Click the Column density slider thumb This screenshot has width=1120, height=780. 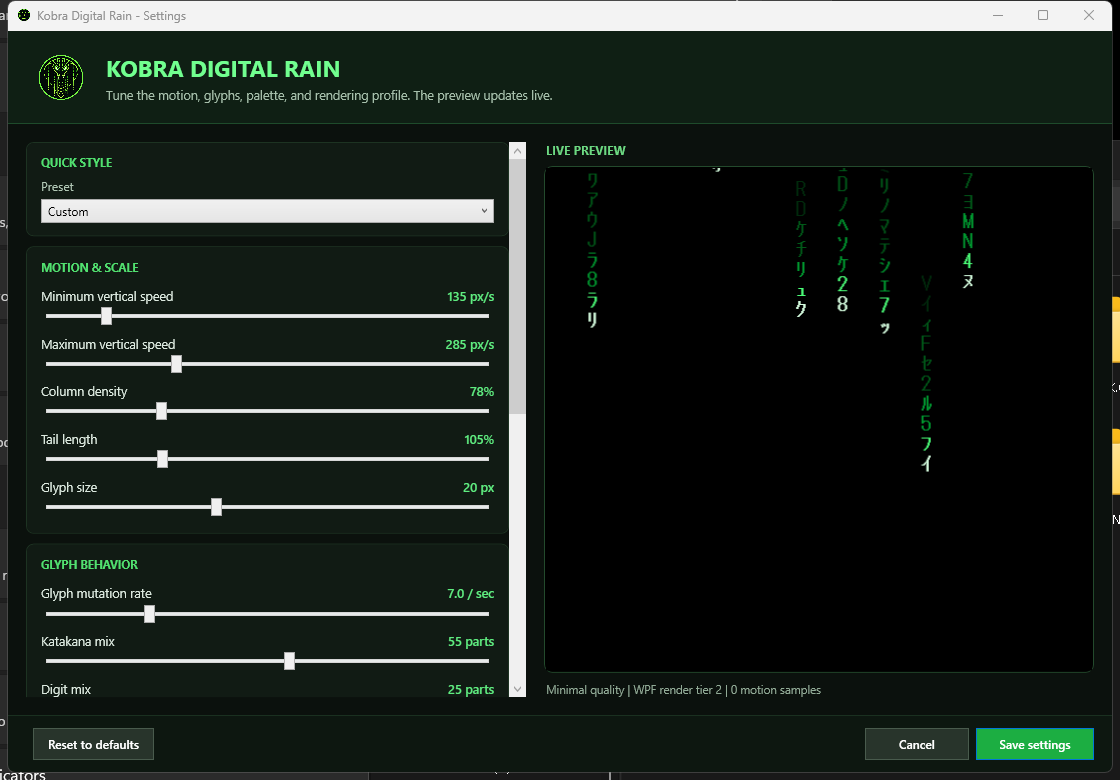(x=161, y=411)
